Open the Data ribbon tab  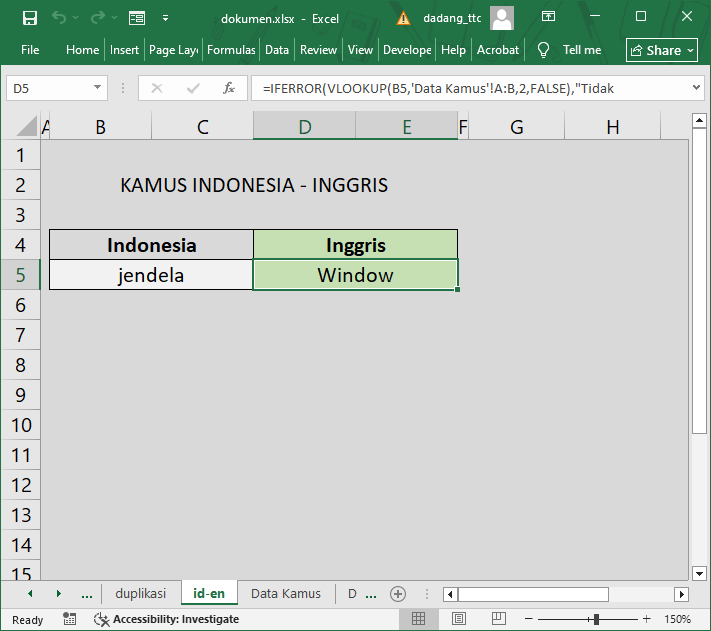[x=277, y=50]
